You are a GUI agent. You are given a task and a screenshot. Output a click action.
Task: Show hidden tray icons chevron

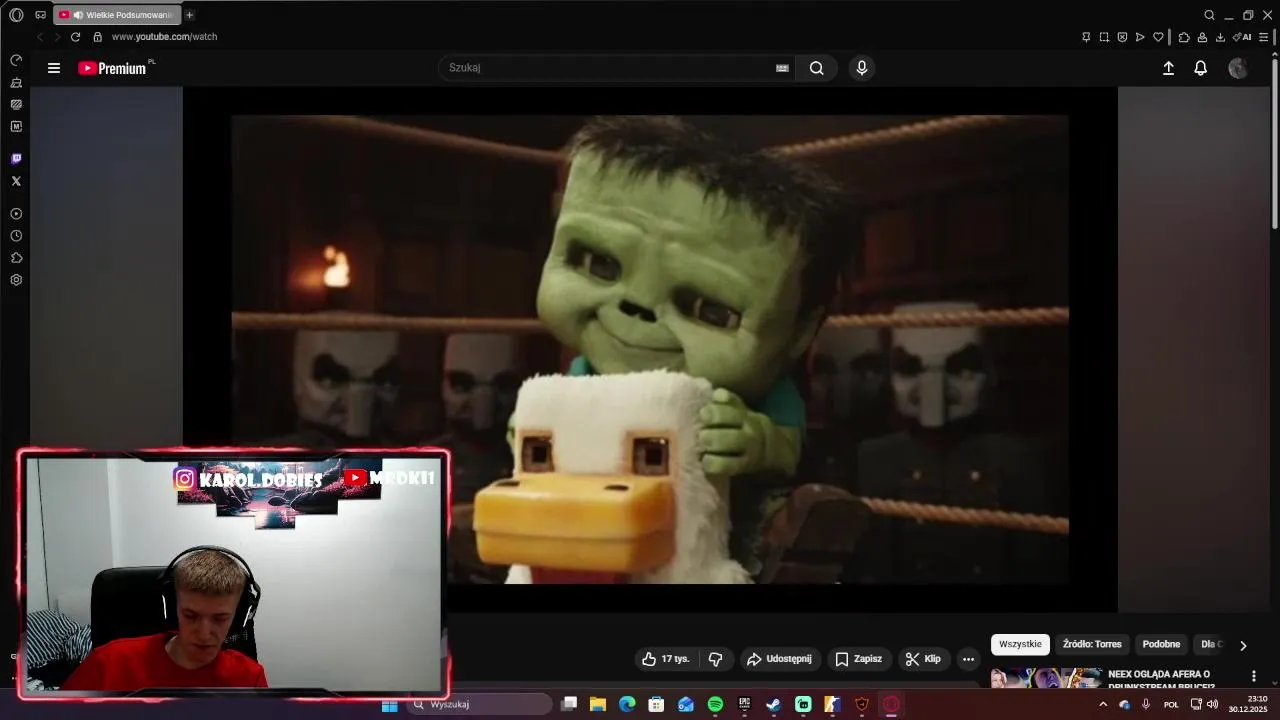pyautogui.click(x=1103, y=705)
